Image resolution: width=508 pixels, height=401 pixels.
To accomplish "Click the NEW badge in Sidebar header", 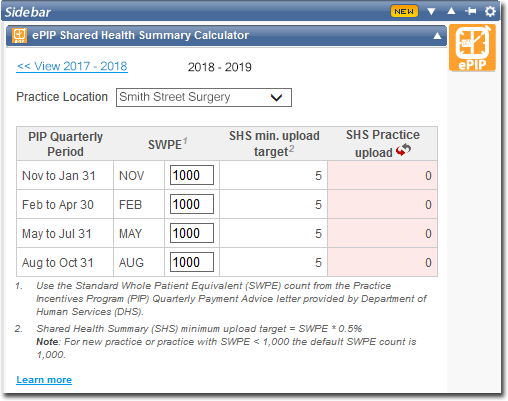I will point(404,11).
